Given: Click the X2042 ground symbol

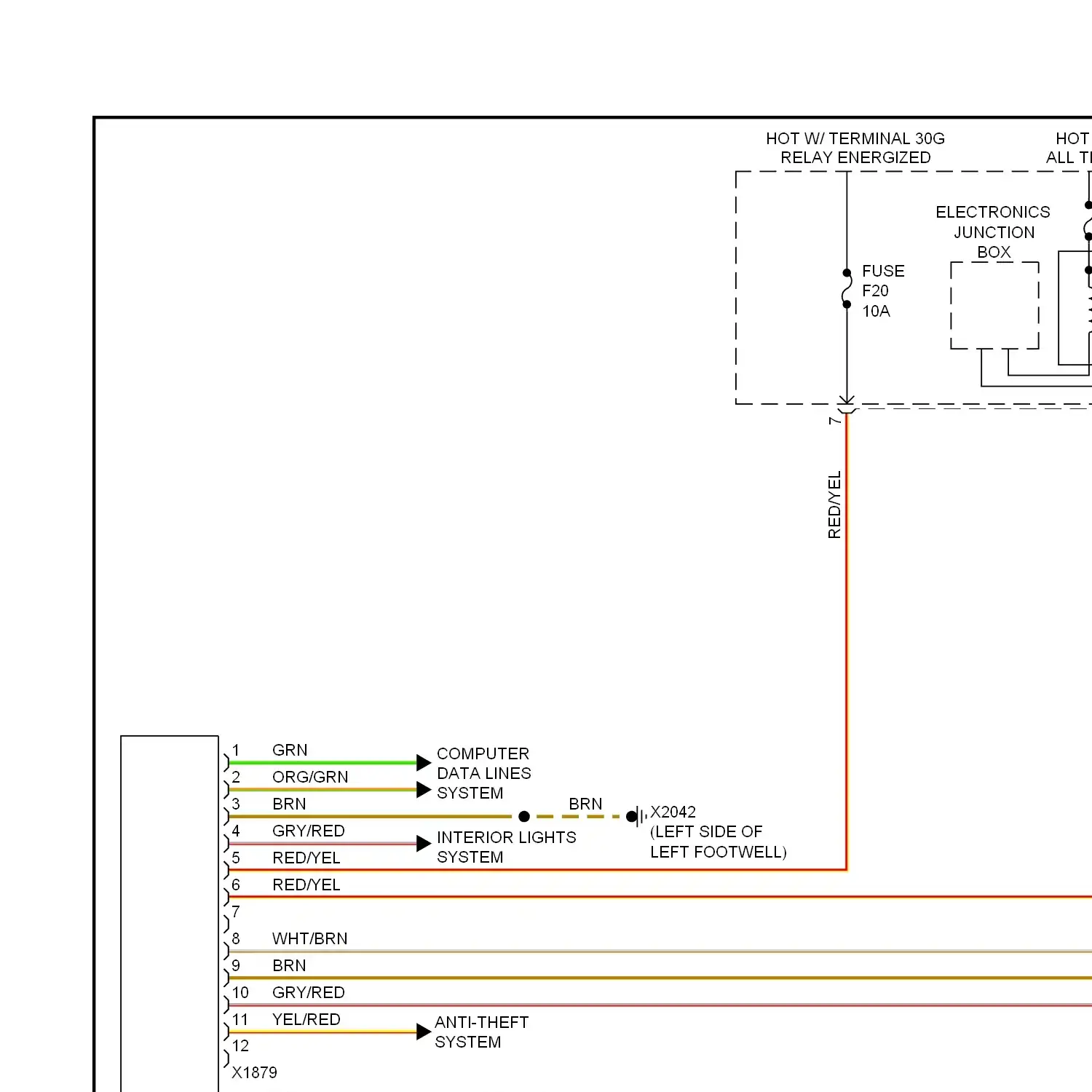Looking at the screenshot, I should click(x=637, y=816).
